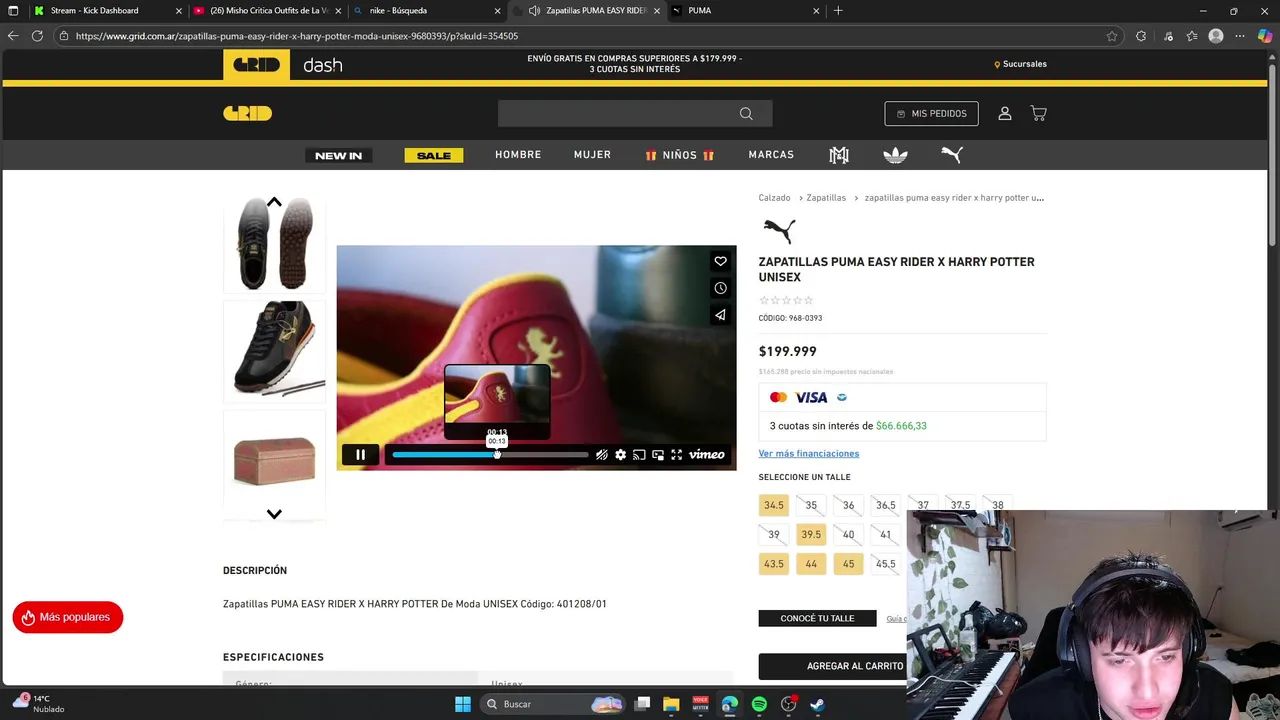
Task: Click the MIS PEDIDOS button
Action: tap(931, 114)
